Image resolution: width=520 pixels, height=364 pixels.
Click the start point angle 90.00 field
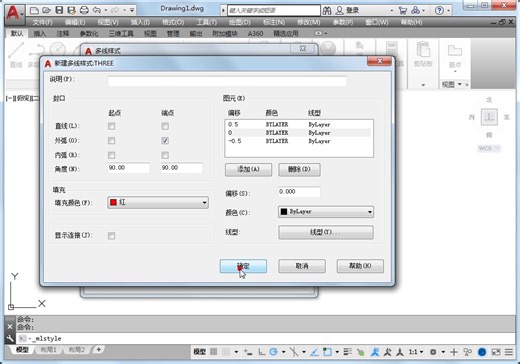129,168
